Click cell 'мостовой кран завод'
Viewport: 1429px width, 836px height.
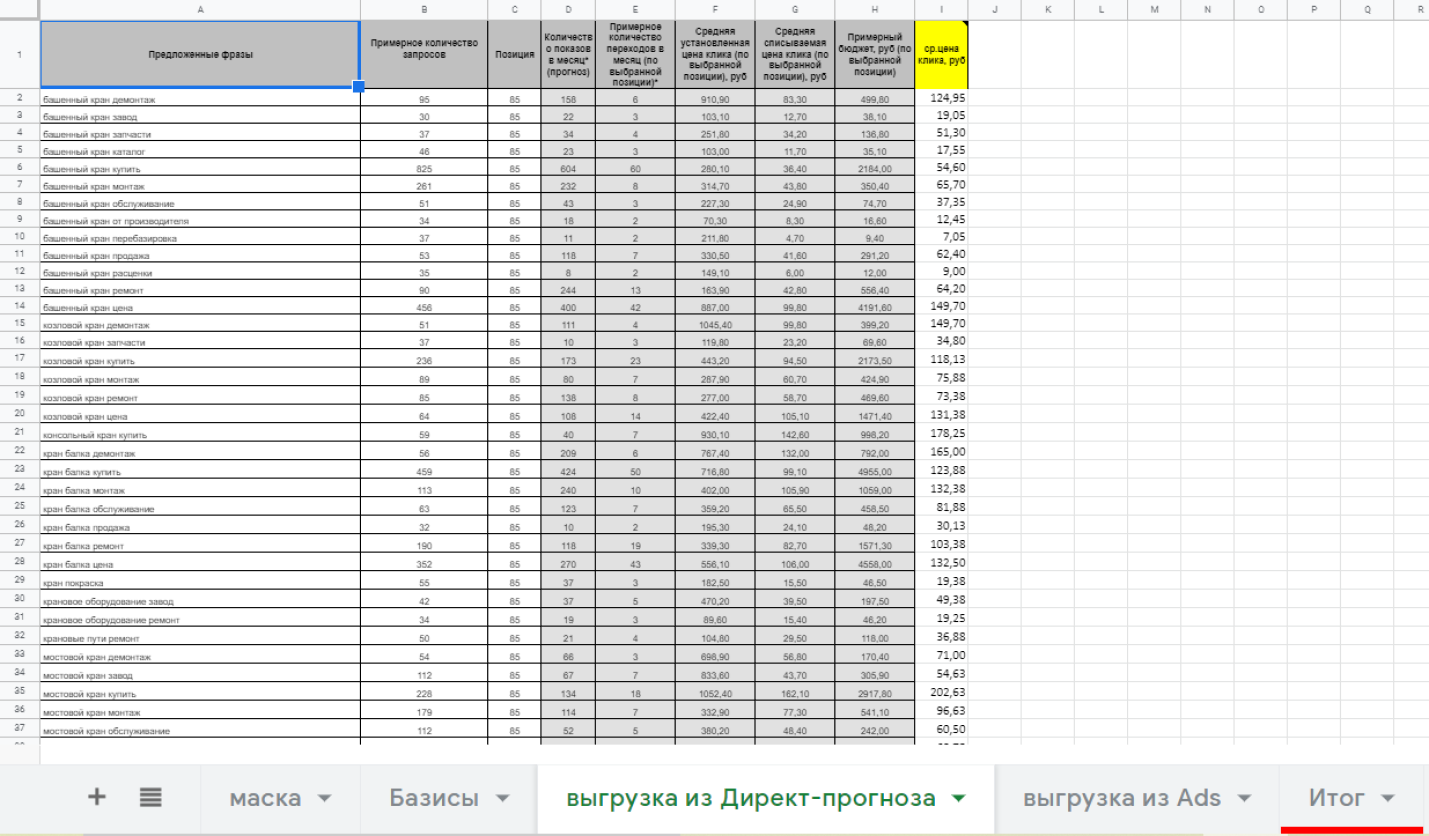click(200, 675)
